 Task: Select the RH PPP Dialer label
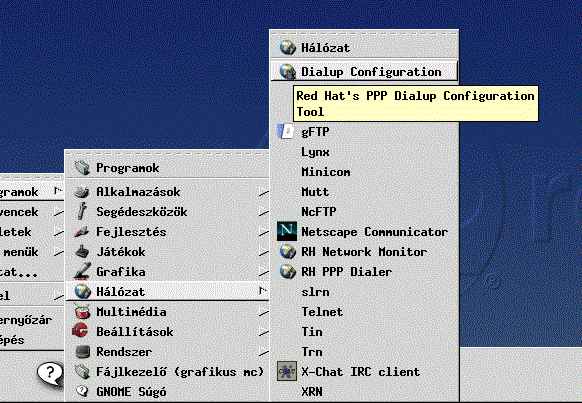(x=346, y=272)
